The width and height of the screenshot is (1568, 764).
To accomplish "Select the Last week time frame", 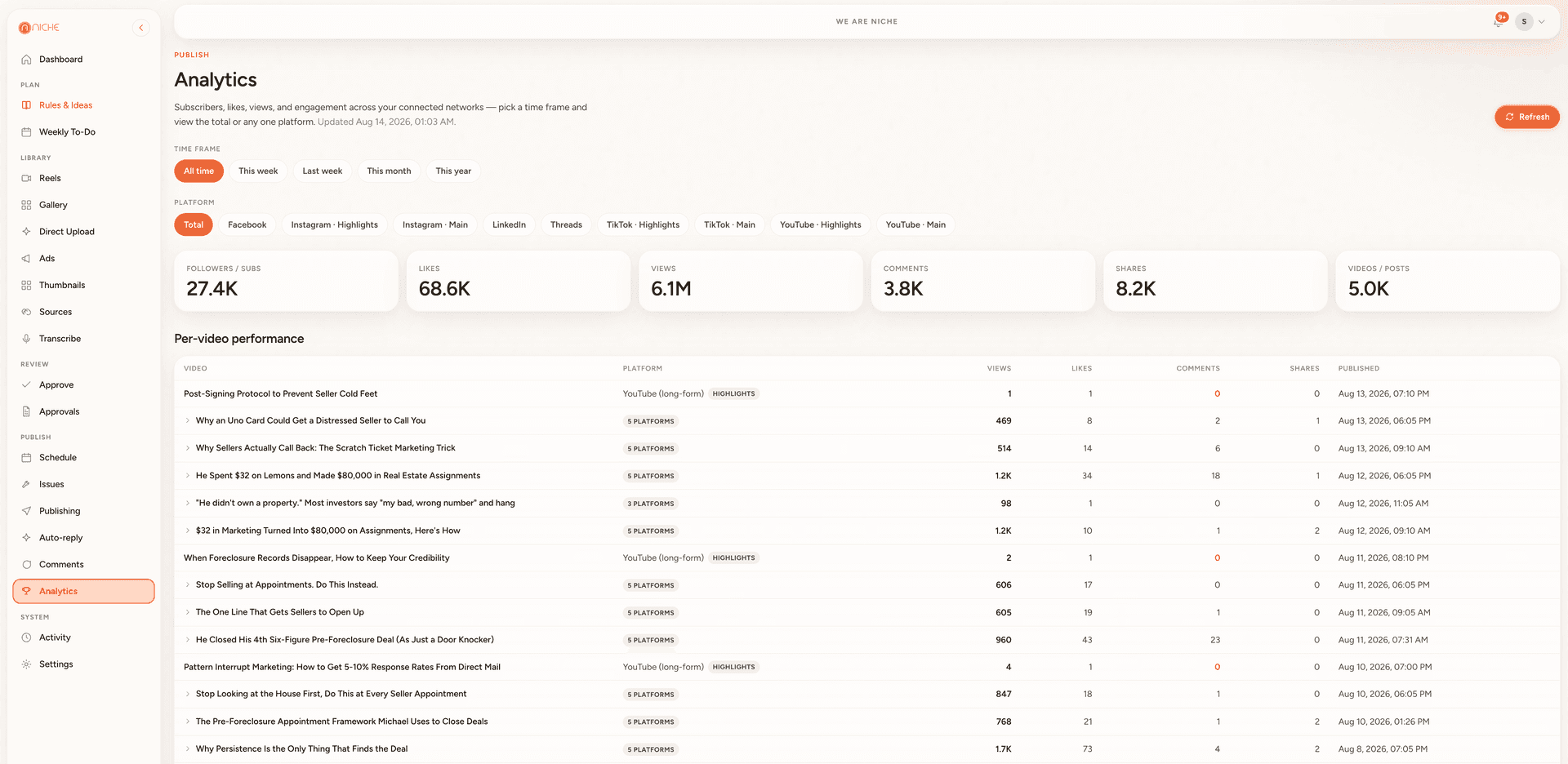I will (x=323, y=171).
